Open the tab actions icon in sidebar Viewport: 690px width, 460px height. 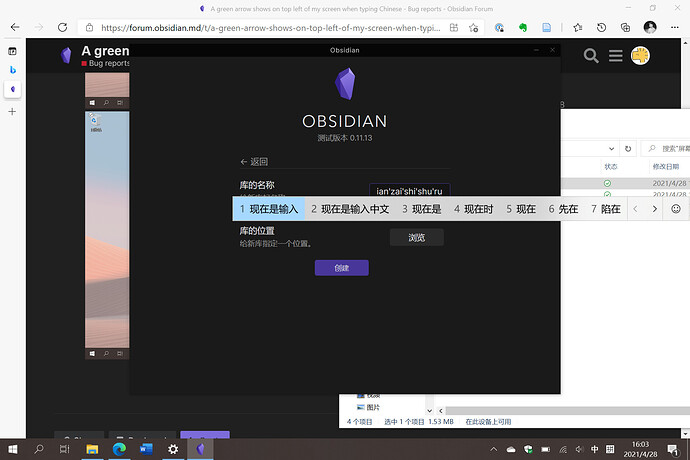point(12,52)
